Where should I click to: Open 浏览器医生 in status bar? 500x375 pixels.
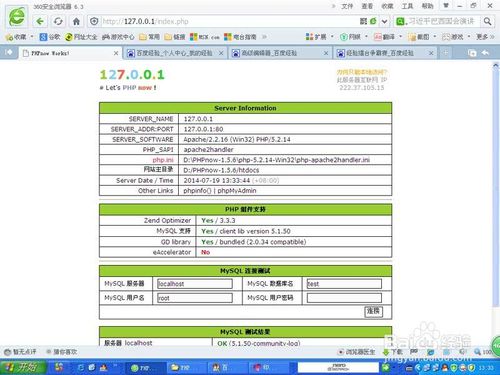[x=356, y=352]
